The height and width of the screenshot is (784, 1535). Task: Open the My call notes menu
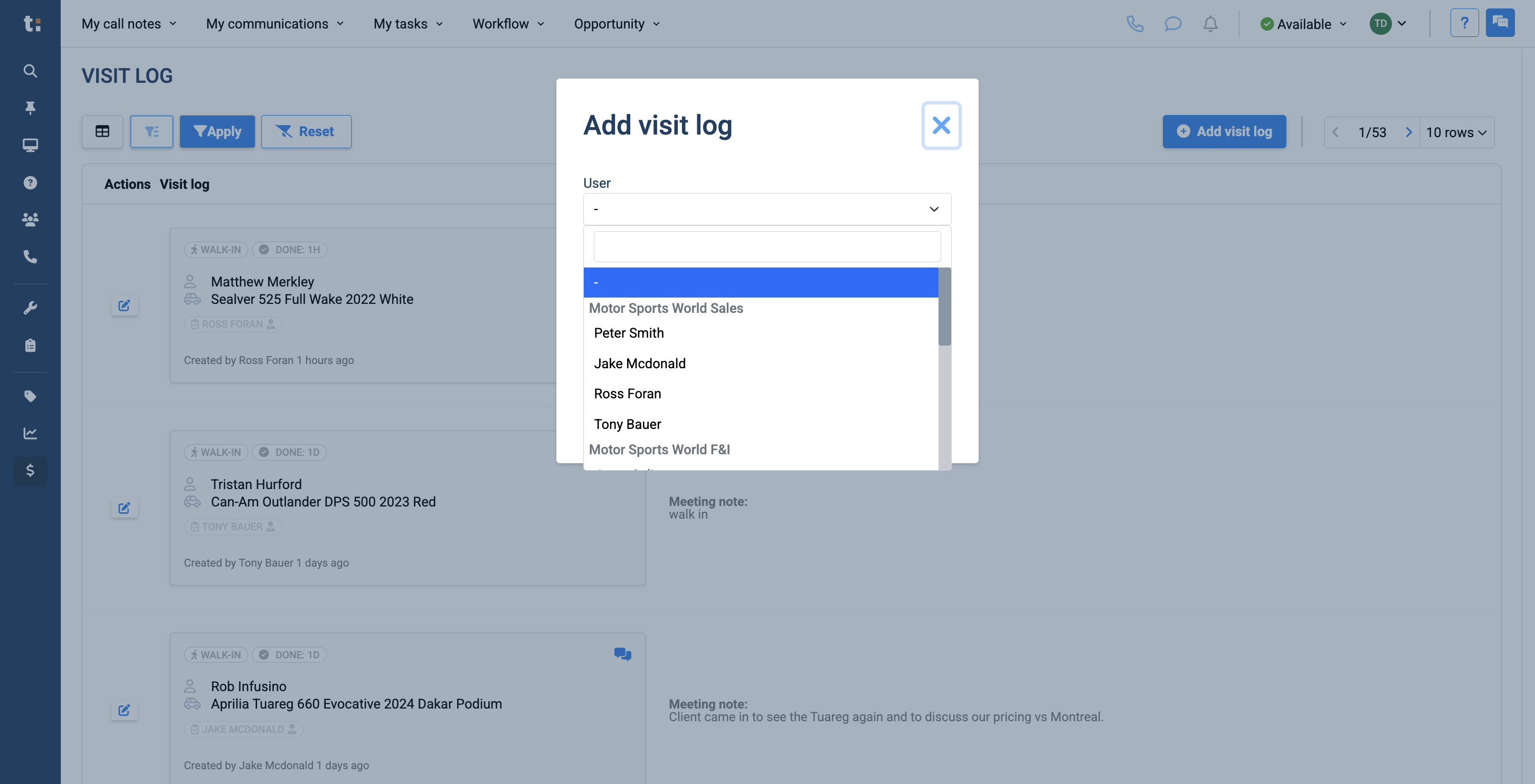[129, 24]
